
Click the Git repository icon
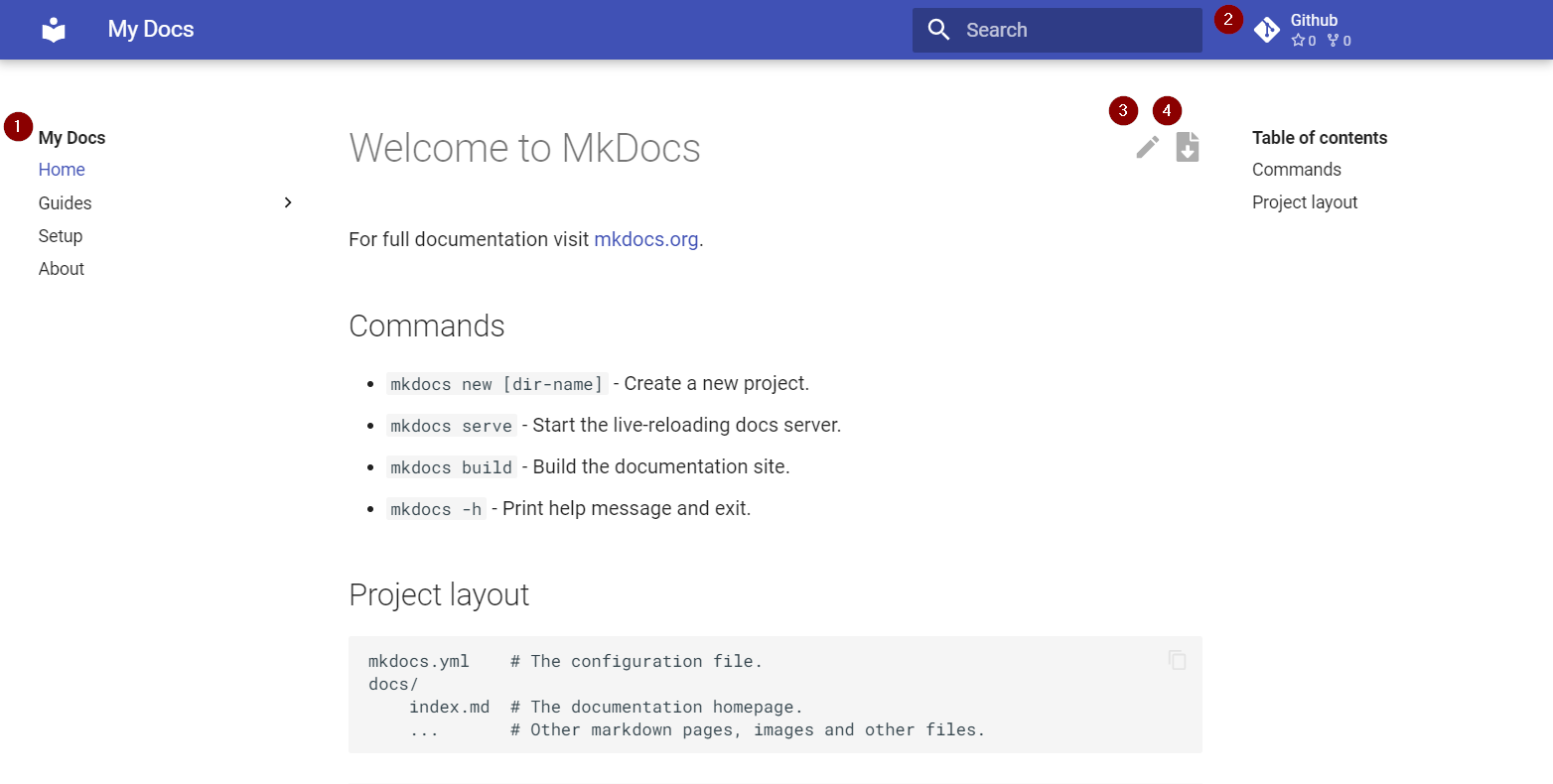coord(1267,30)
